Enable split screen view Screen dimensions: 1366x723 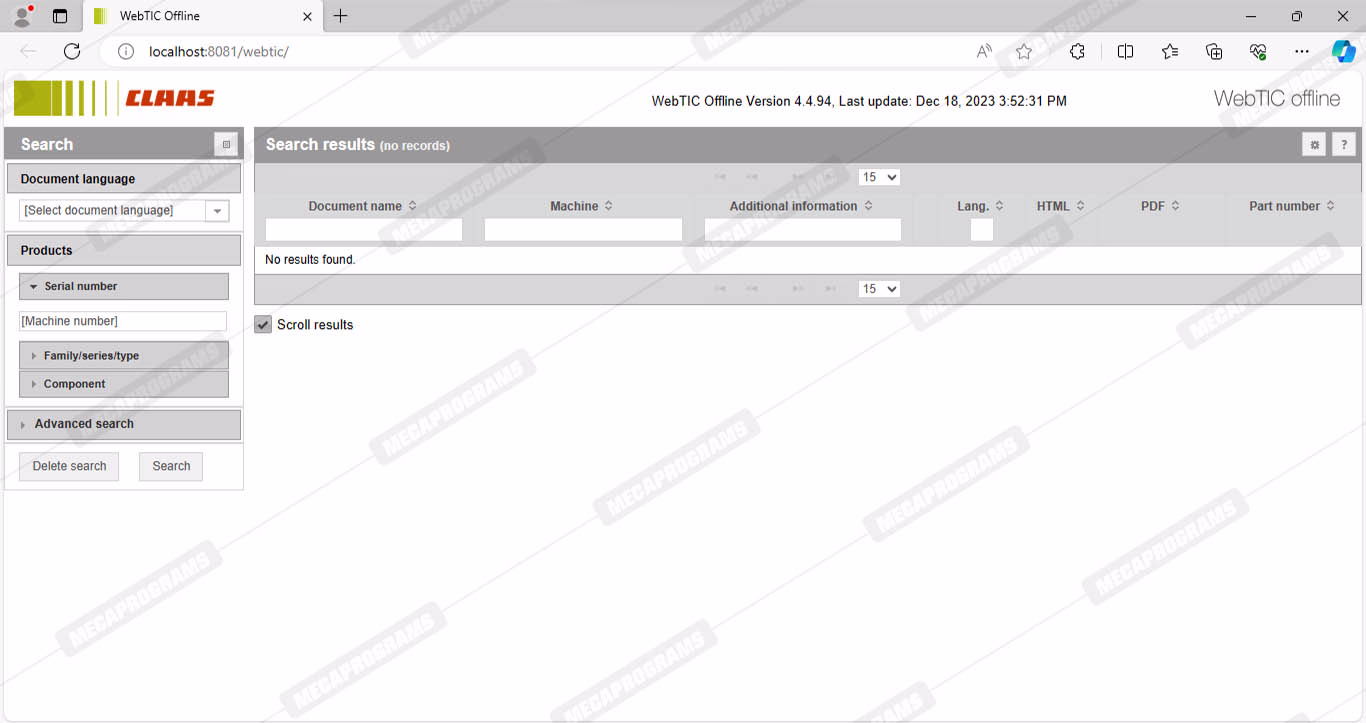1125,51
